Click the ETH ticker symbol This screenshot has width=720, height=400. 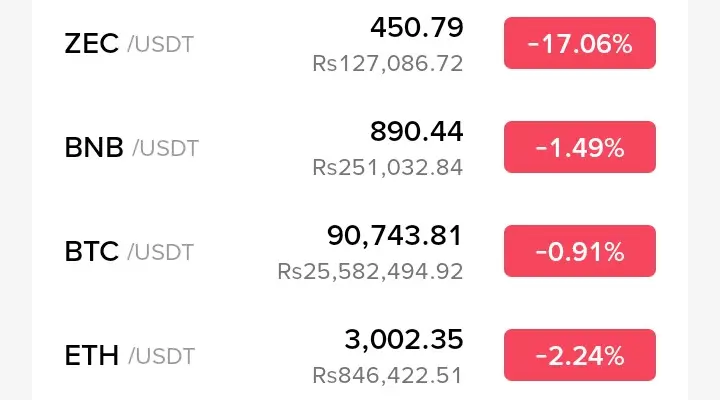[92, 355]
